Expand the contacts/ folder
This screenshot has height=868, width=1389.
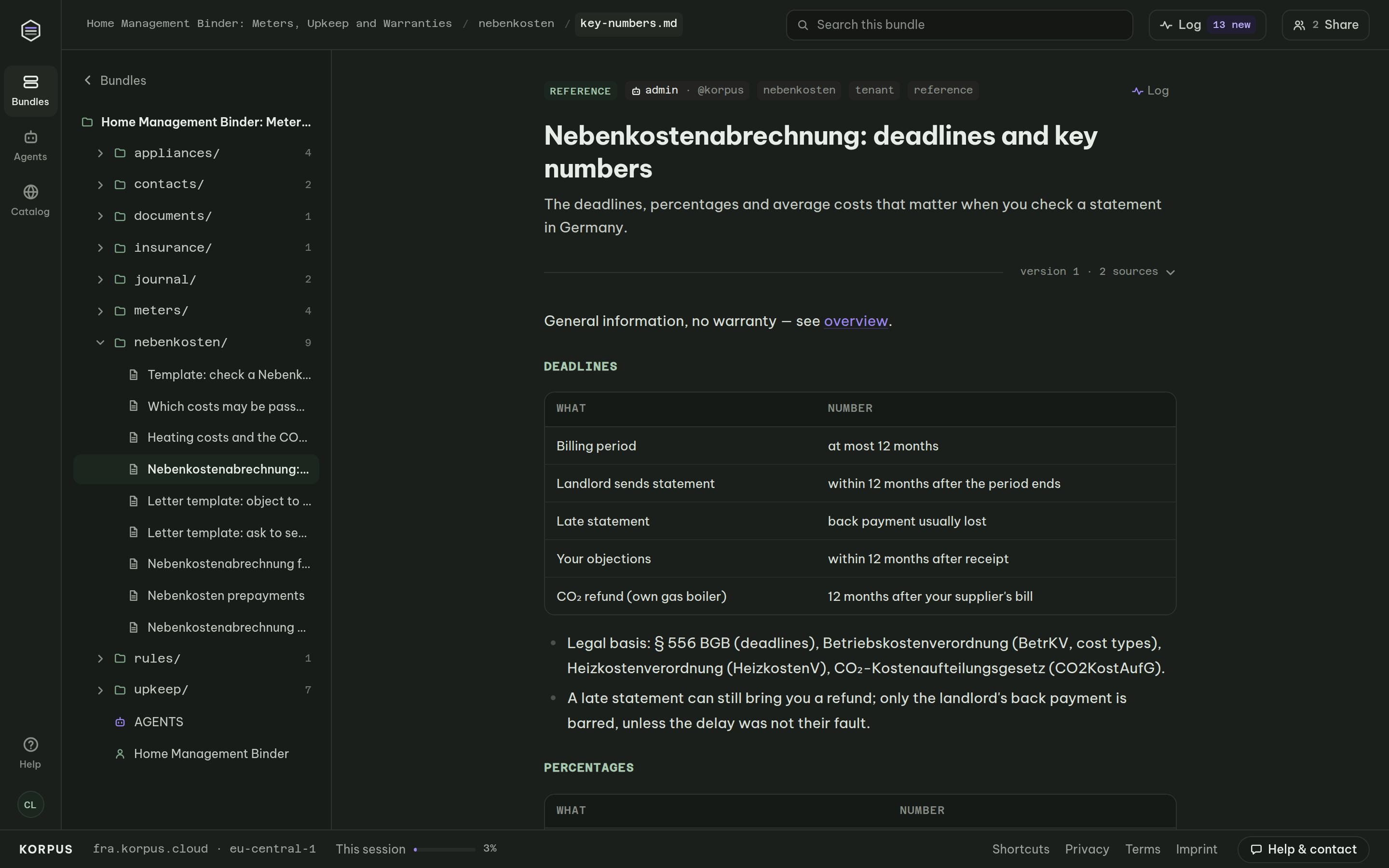point(100,185)
